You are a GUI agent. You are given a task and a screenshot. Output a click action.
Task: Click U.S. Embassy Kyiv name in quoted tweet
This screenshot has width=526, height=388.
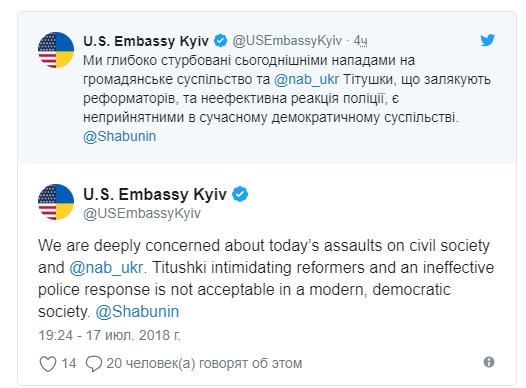pos(146,41)
